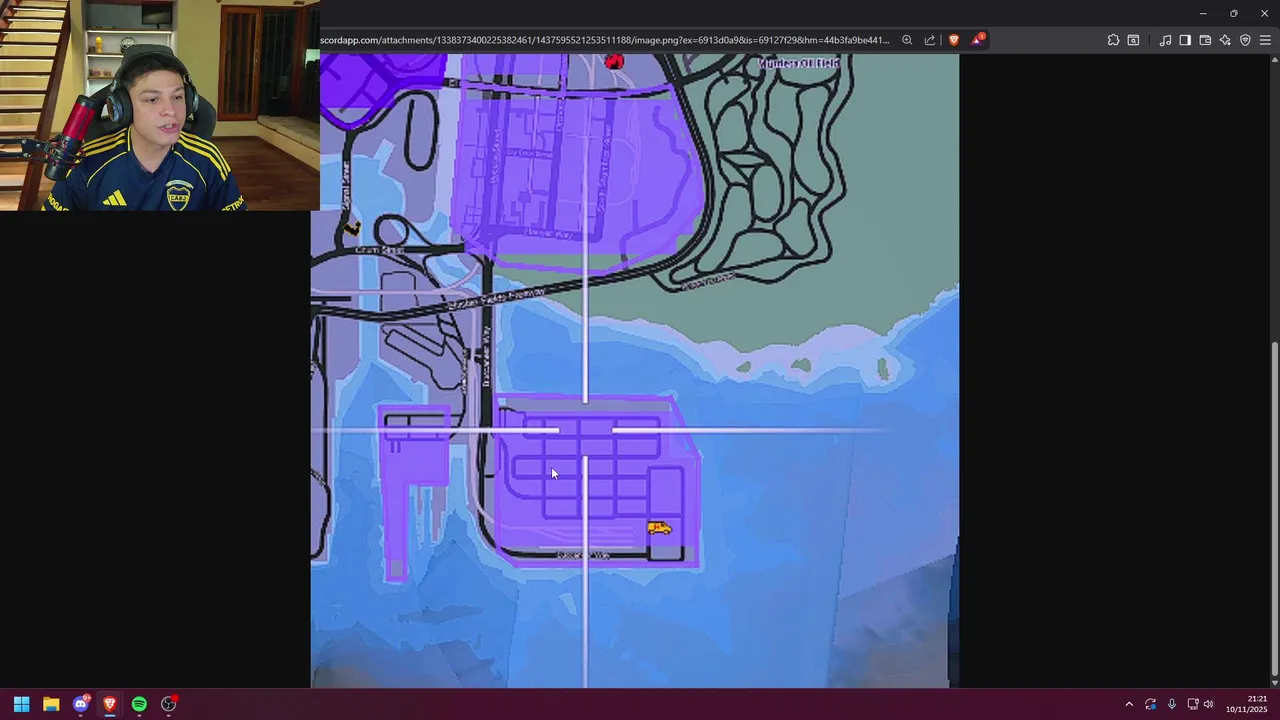This screenshot has width=1280, height=720.
Task: Click the address bar URL text
Action: [604, 40]
